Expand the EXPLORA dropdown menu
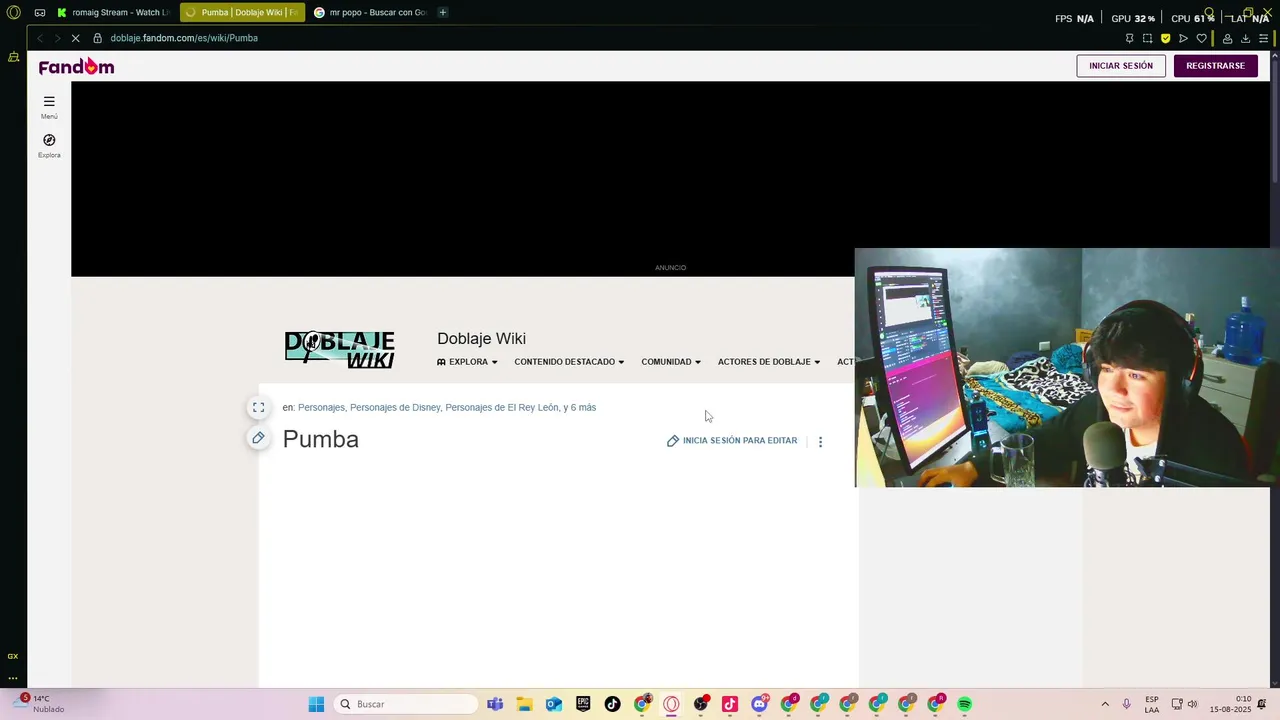This screenshot has width=1280, height=720. tap(467, 362)
